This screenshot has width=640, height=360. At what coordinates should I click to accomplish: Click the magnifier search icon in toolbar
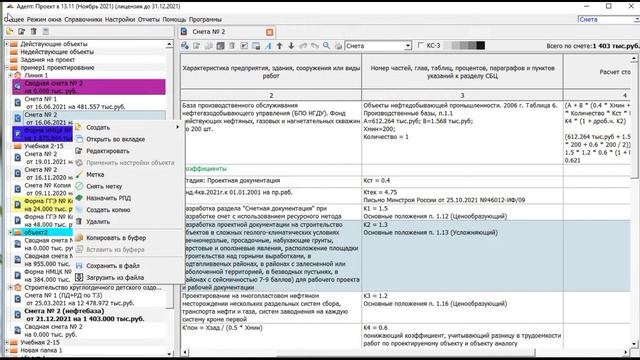point(327,46)
